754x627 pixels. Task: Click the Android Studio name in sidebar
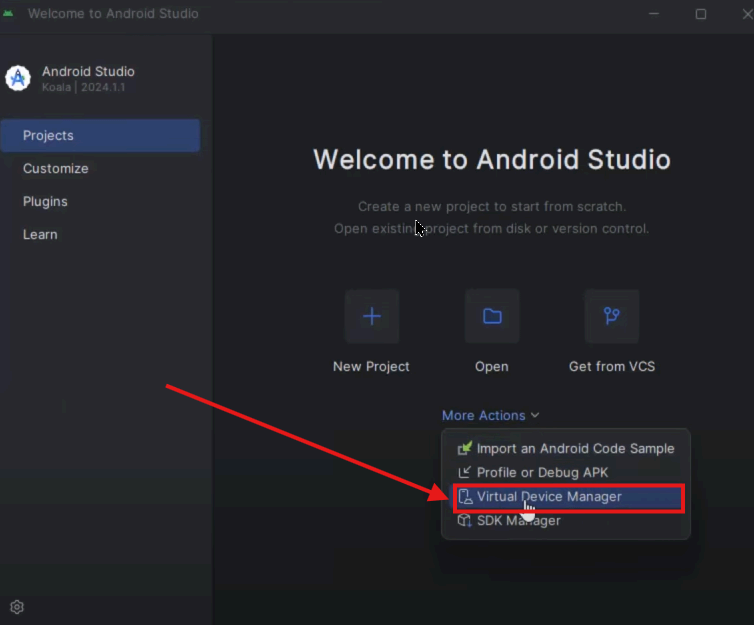coord(88,72)
